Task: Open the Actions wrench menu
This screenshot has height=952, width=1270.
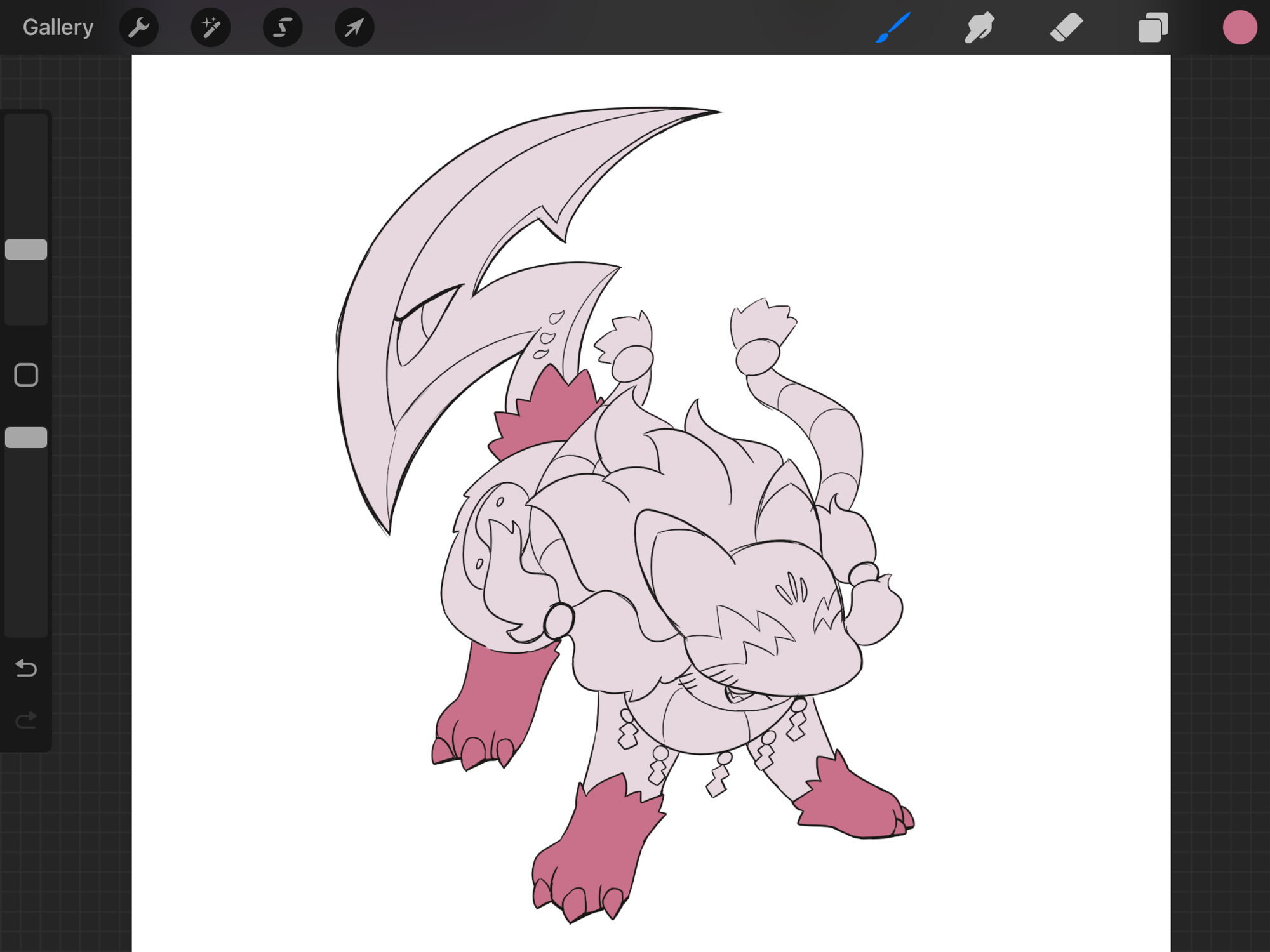Action: 138,27
